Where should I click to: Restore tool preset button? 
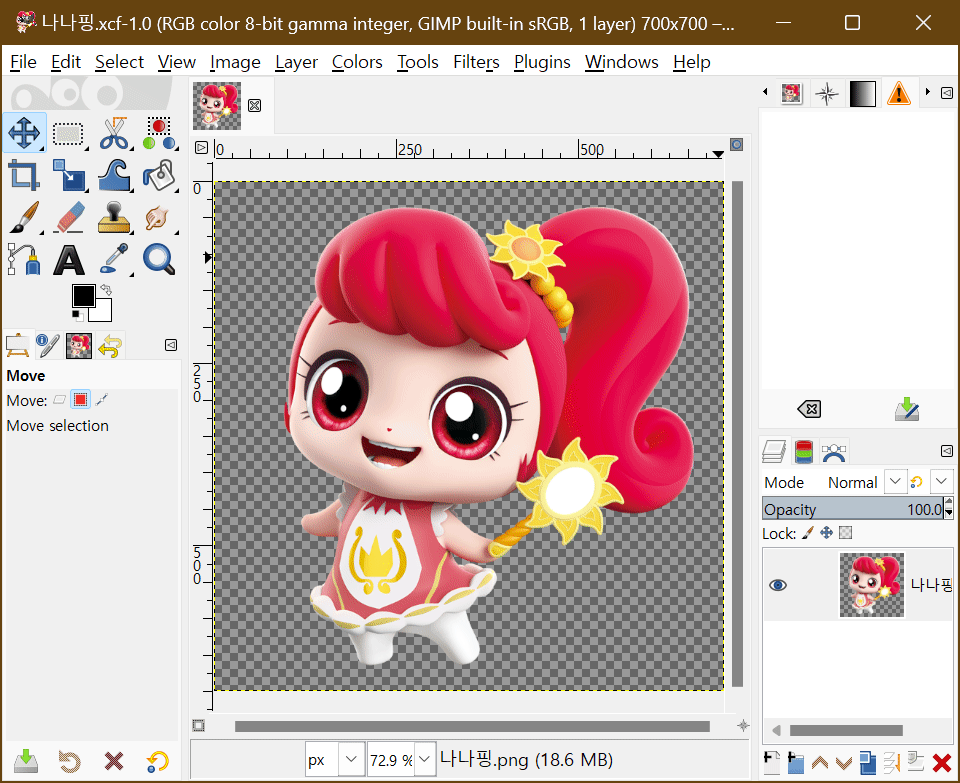69,761
